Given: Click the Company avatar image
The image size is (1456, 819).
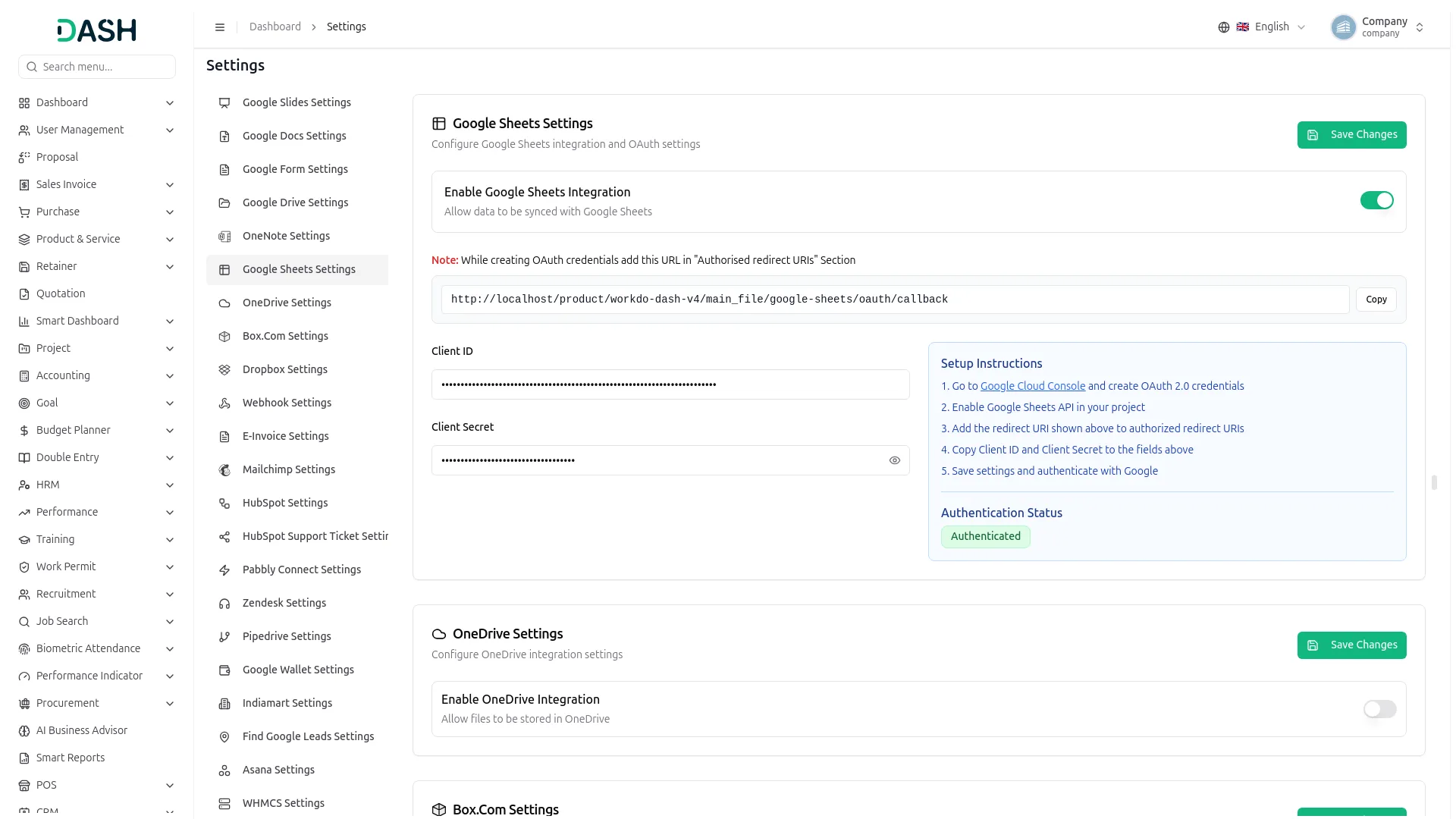Looking at the screenshot, I should tap(1344, 27).
